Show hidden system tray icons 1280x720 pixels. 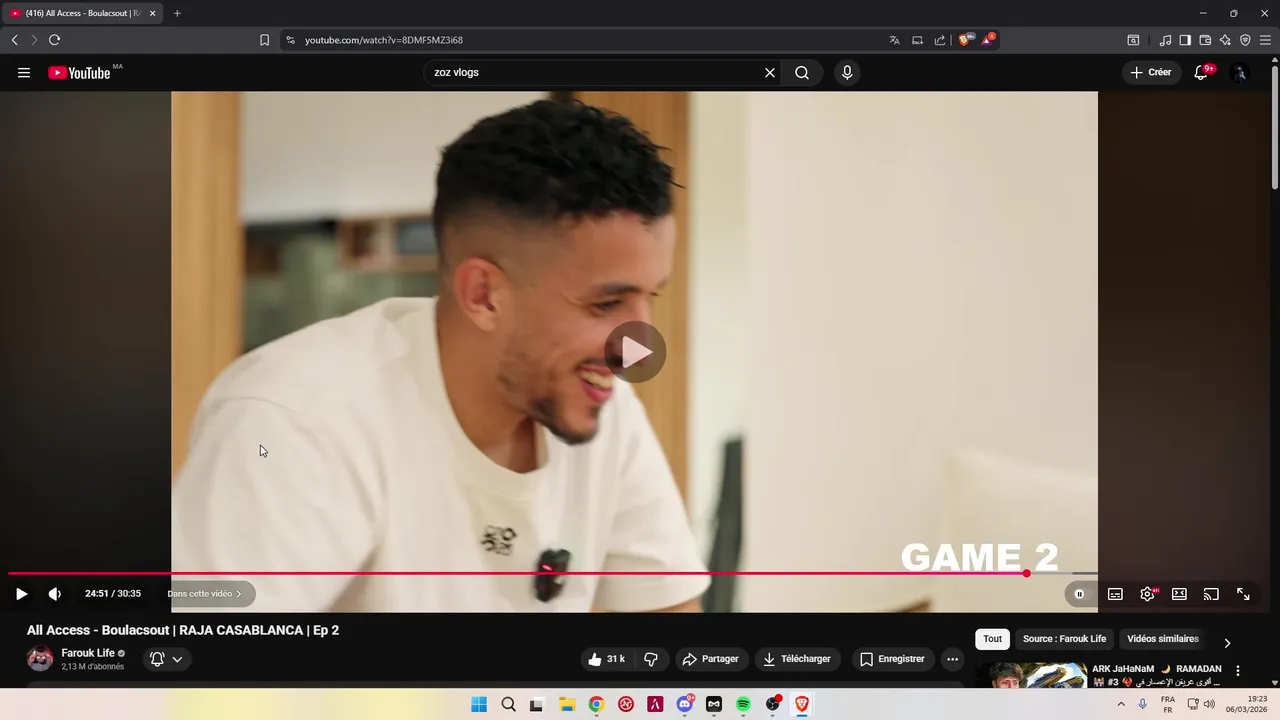point(1121,704)
